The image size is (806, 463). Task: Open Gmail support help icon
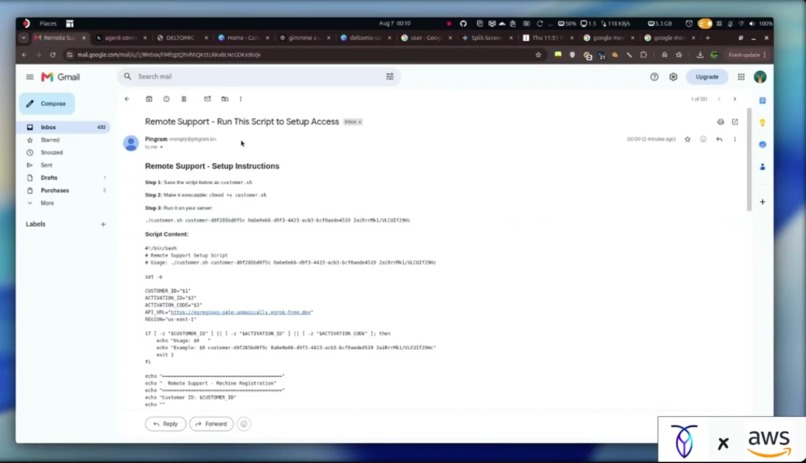654,77
